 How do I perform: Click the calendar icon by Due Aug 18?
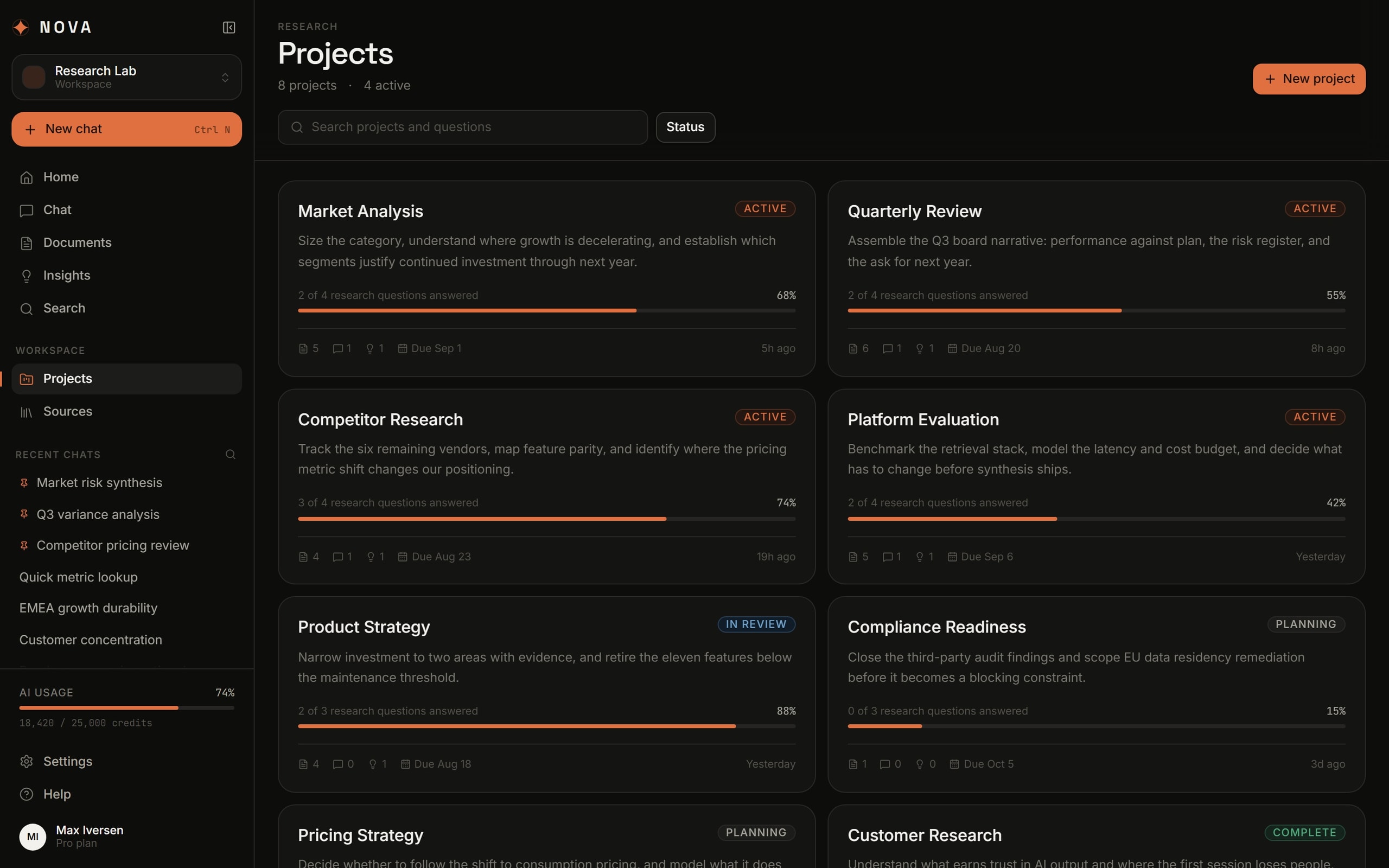pos(405,764)
